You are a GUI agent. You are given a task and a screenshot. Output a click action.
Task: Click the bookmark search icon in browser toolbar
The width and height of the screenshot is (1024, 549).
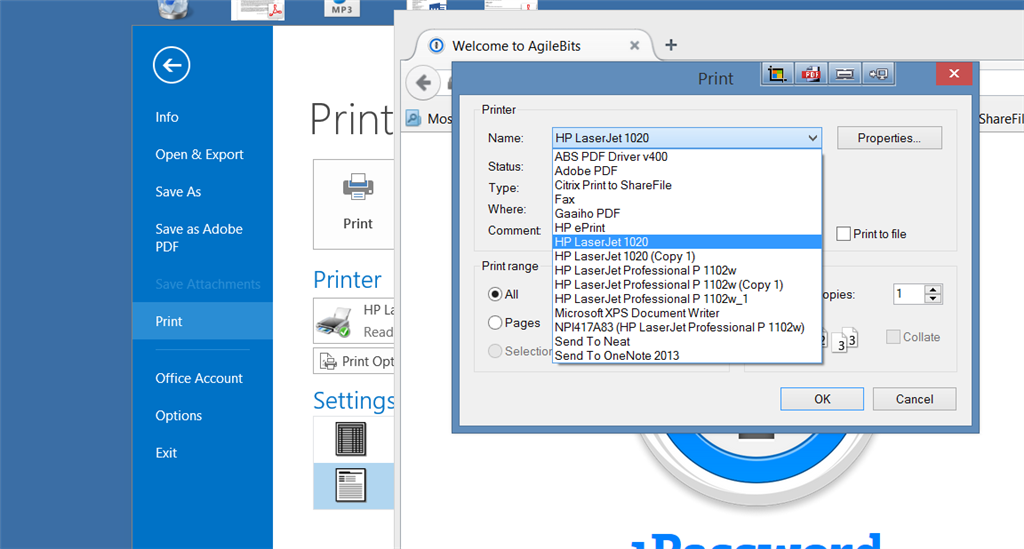(413, 118)
